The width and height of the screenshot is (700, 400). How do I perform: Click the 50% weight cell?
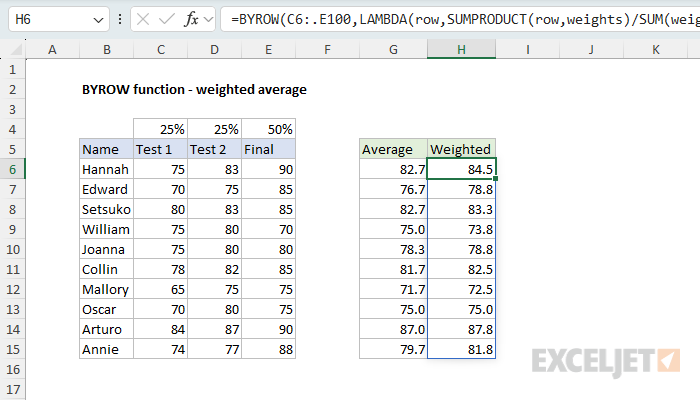click(269, 129)
